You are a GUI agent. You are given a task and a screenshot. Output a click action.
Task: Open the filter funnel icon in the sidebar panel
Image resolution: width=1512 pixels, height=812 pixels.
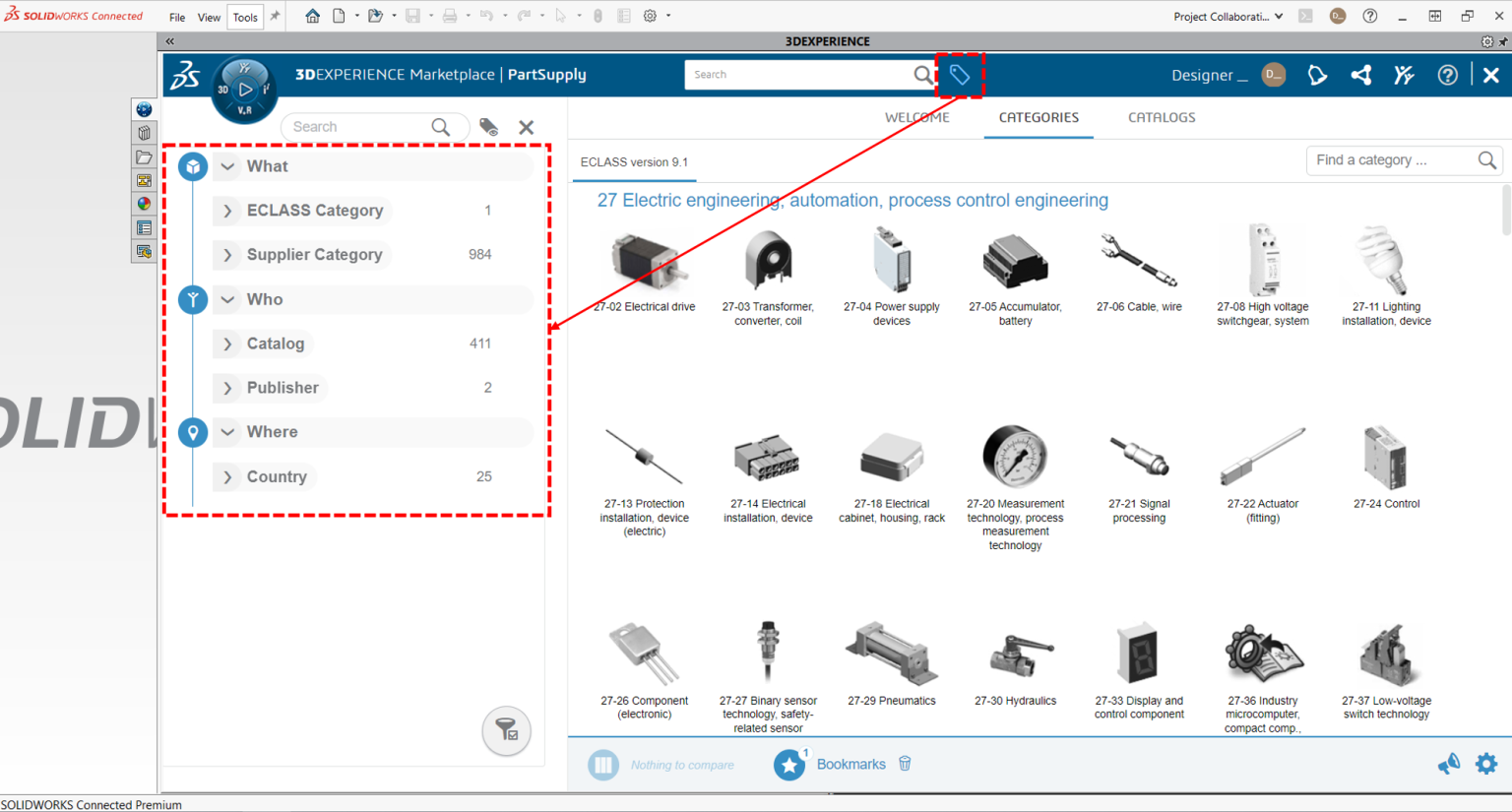tap(506, 731)
